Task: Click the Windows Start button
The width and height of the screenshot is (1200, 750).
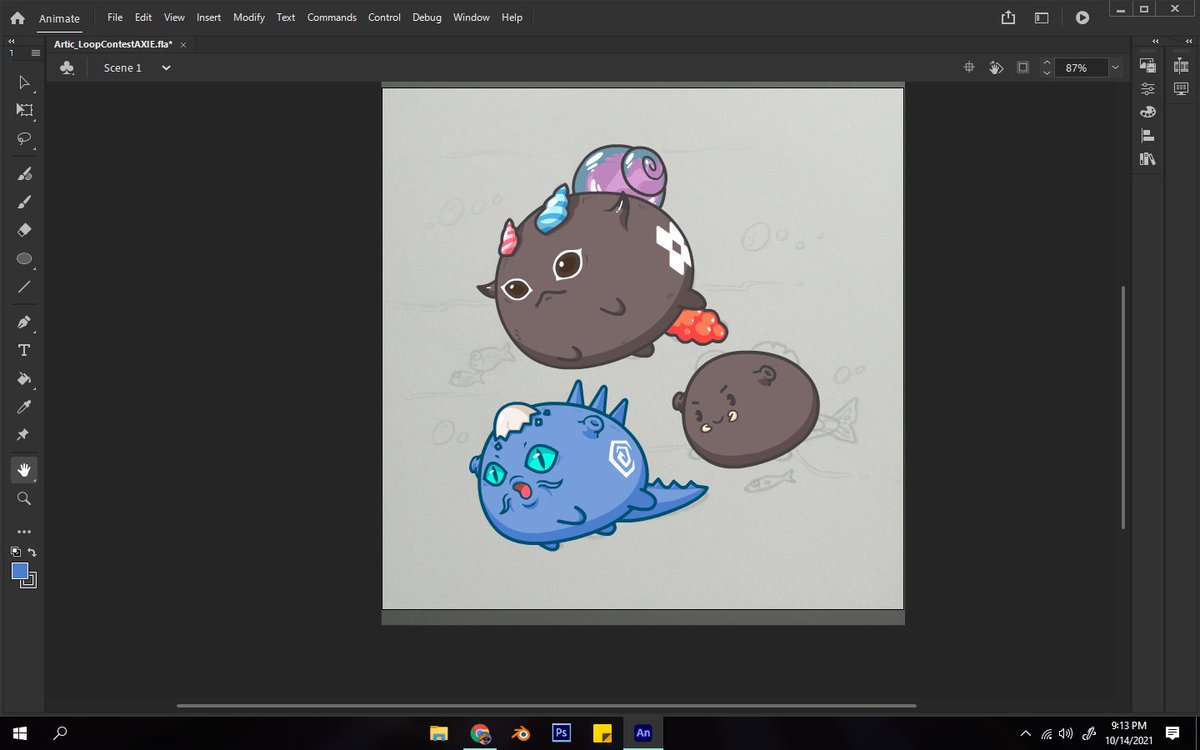Action: (18, 733)
